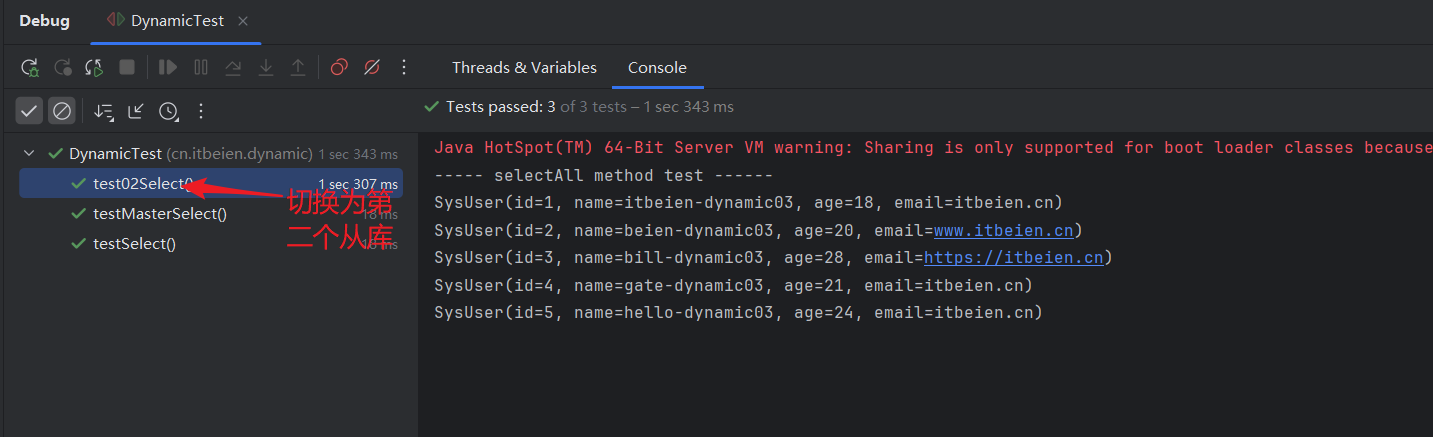Click the SysUser id=5 hello-dynamic03 line
This screenshot has width=1433, height=437.
(x=738, y=313)
